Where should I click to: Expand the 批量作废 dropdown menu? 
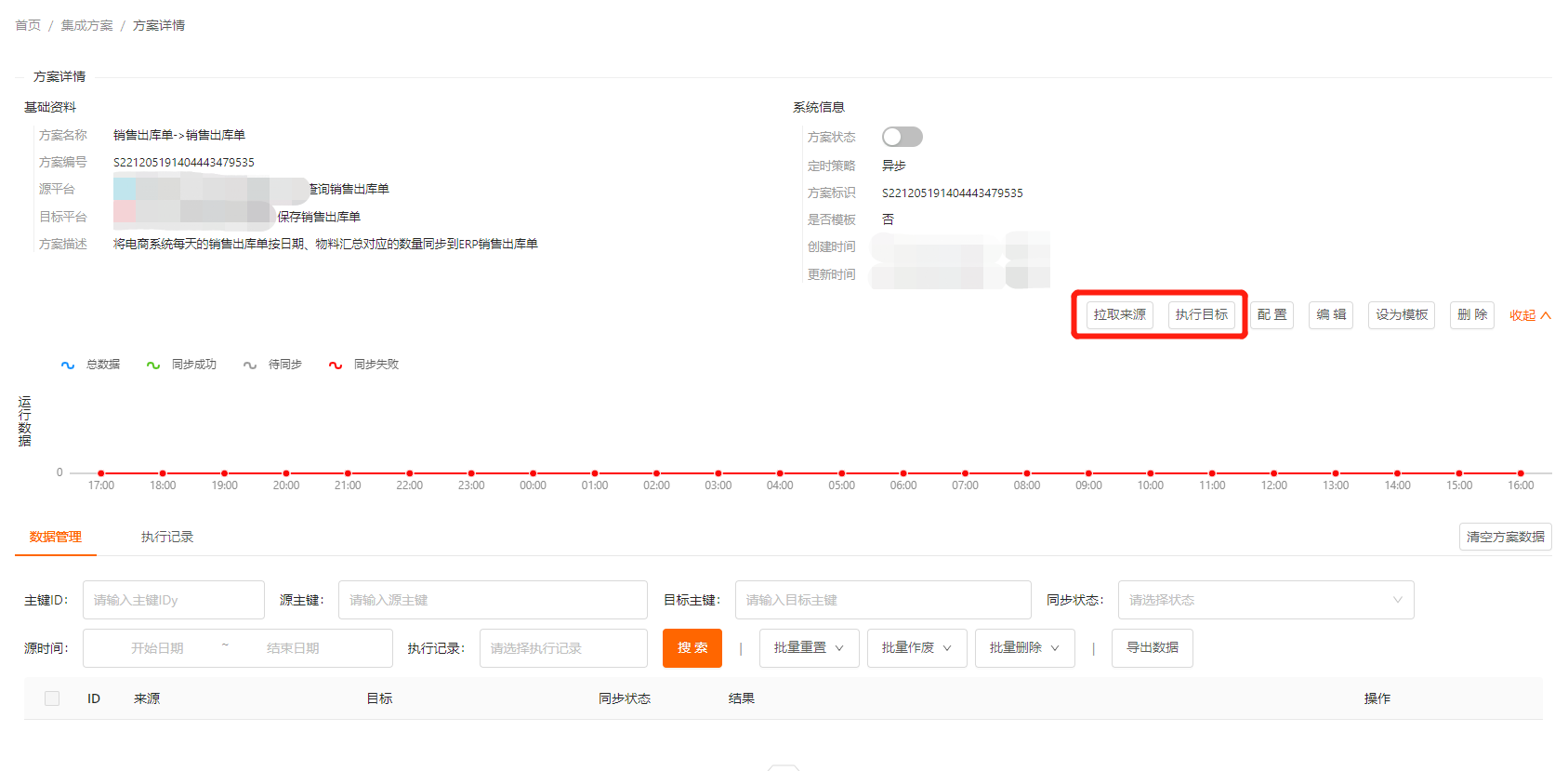[916, 648]
